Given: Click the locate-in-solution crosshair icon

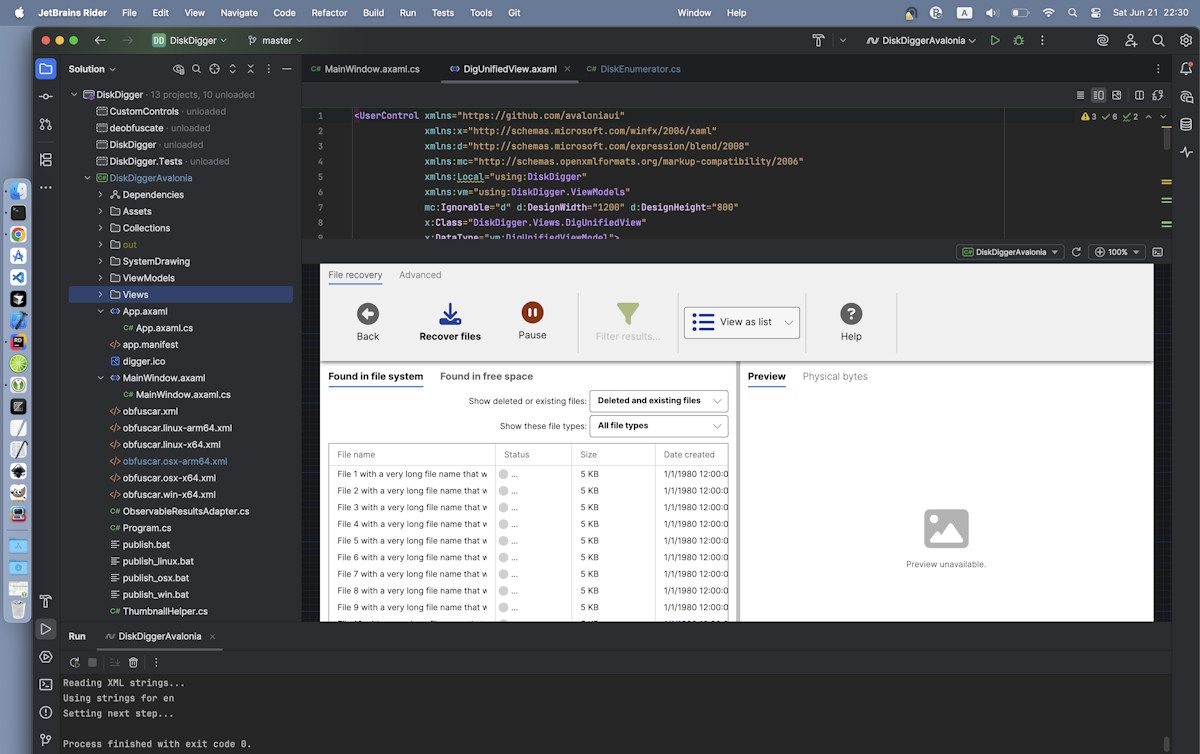Looking at the screenshot, I should [214, 69].
